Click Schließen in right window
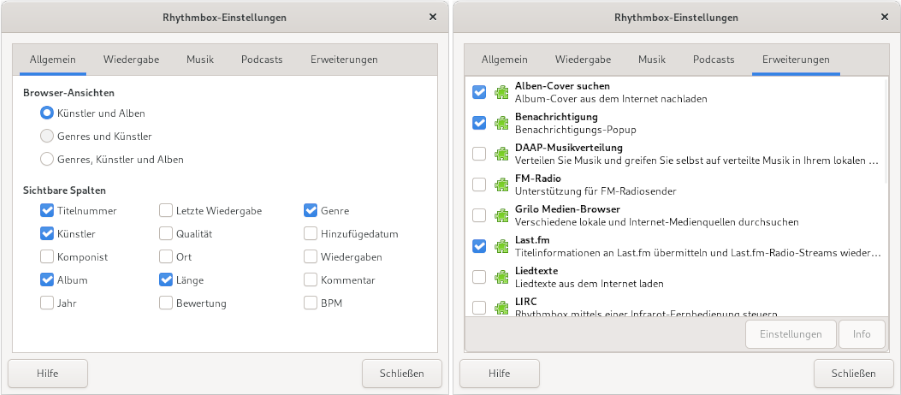The width and height of the screenshot is (901, 395). pyautogui.click(x=854, y=374)
